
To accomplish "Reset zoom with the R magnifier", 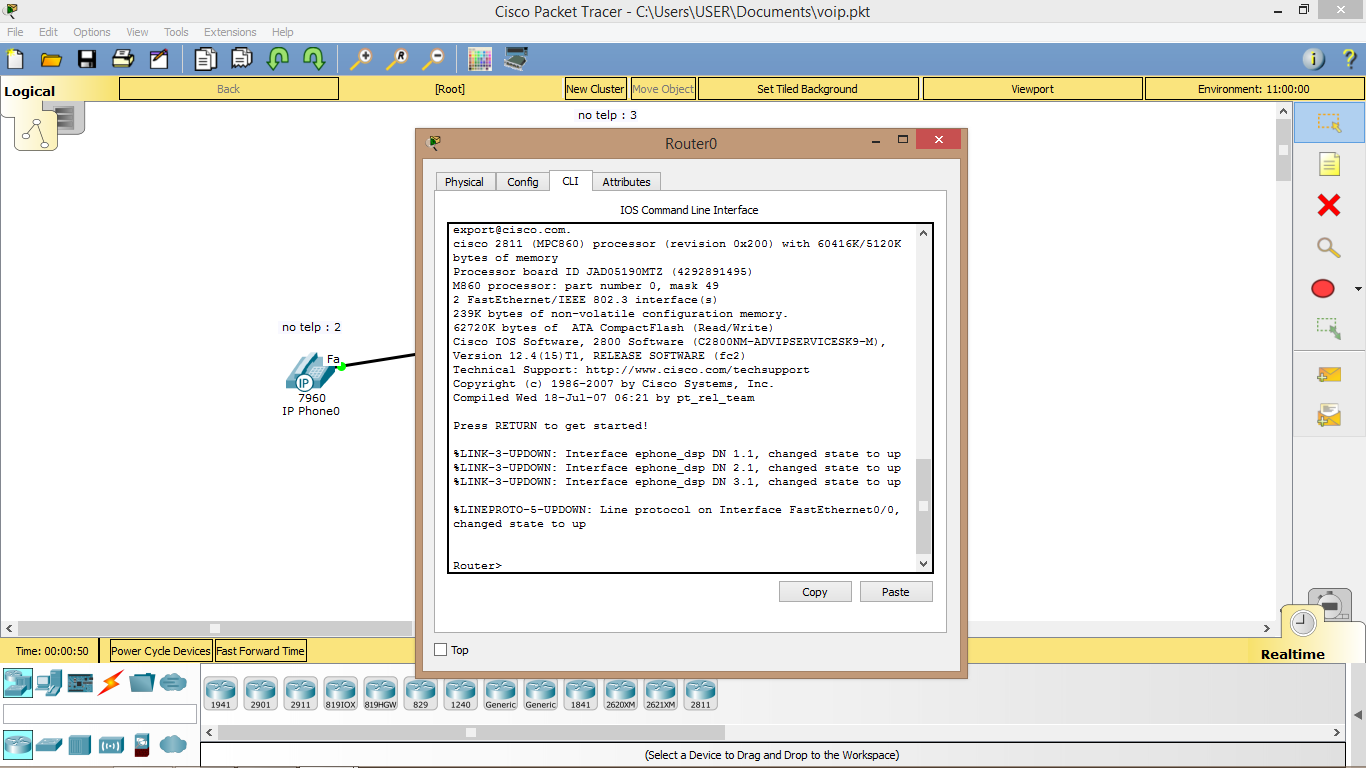I will pos(396,59).
